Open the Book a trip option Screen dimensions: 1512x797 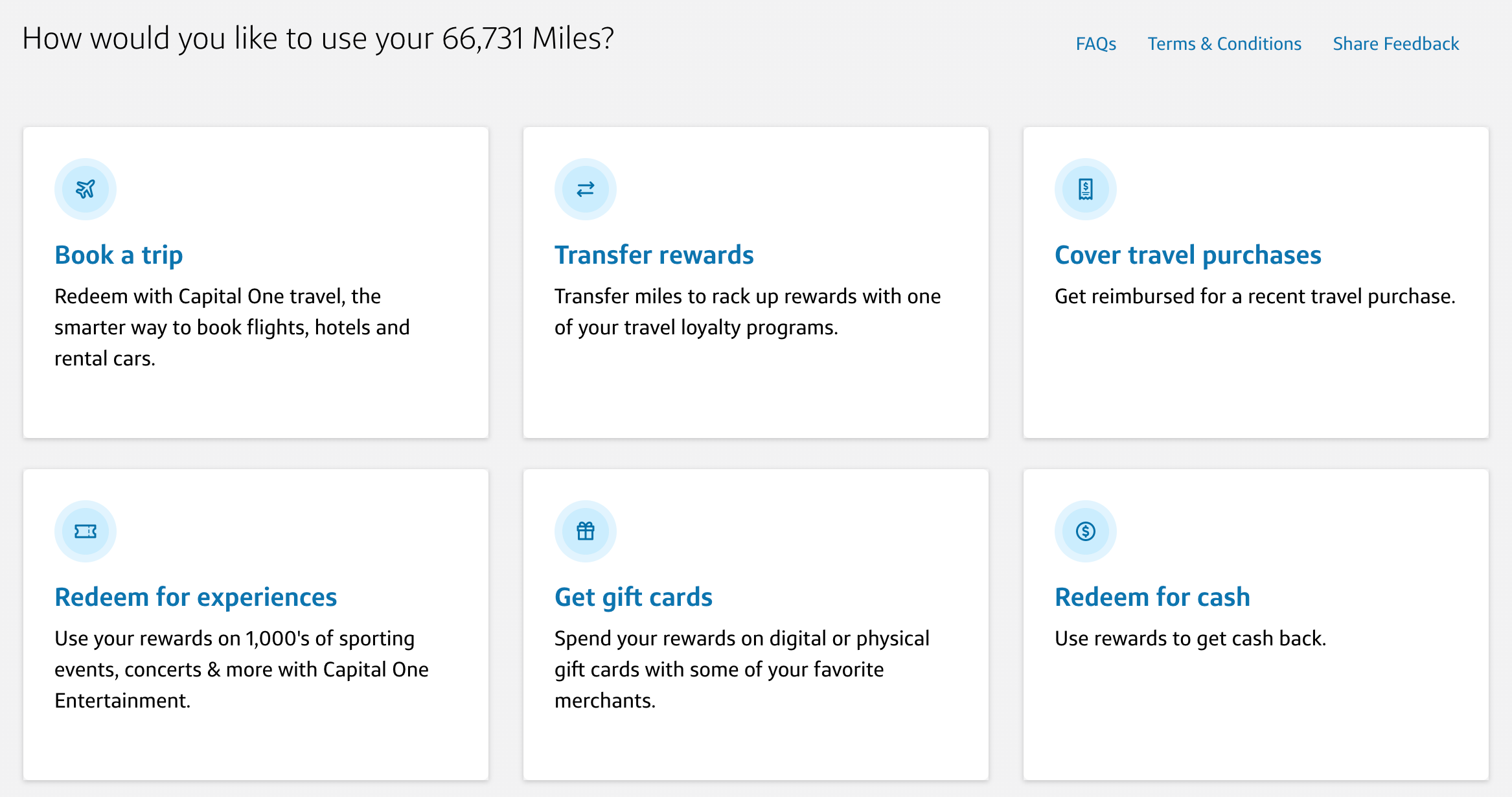point(119,255)
